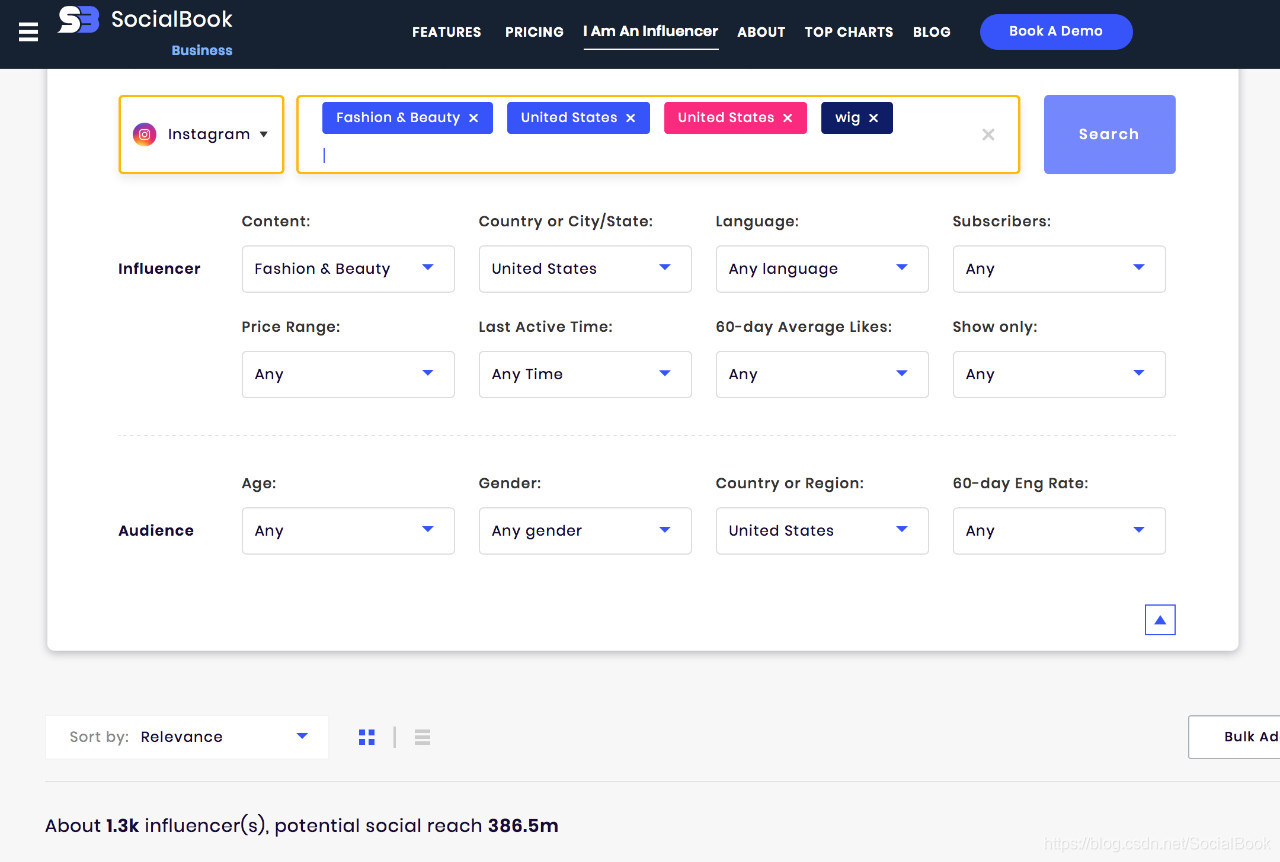1280x862 pixels.
Task: Open the 60-day Eng Rate dropdown
Action: tap(1059, 531)
